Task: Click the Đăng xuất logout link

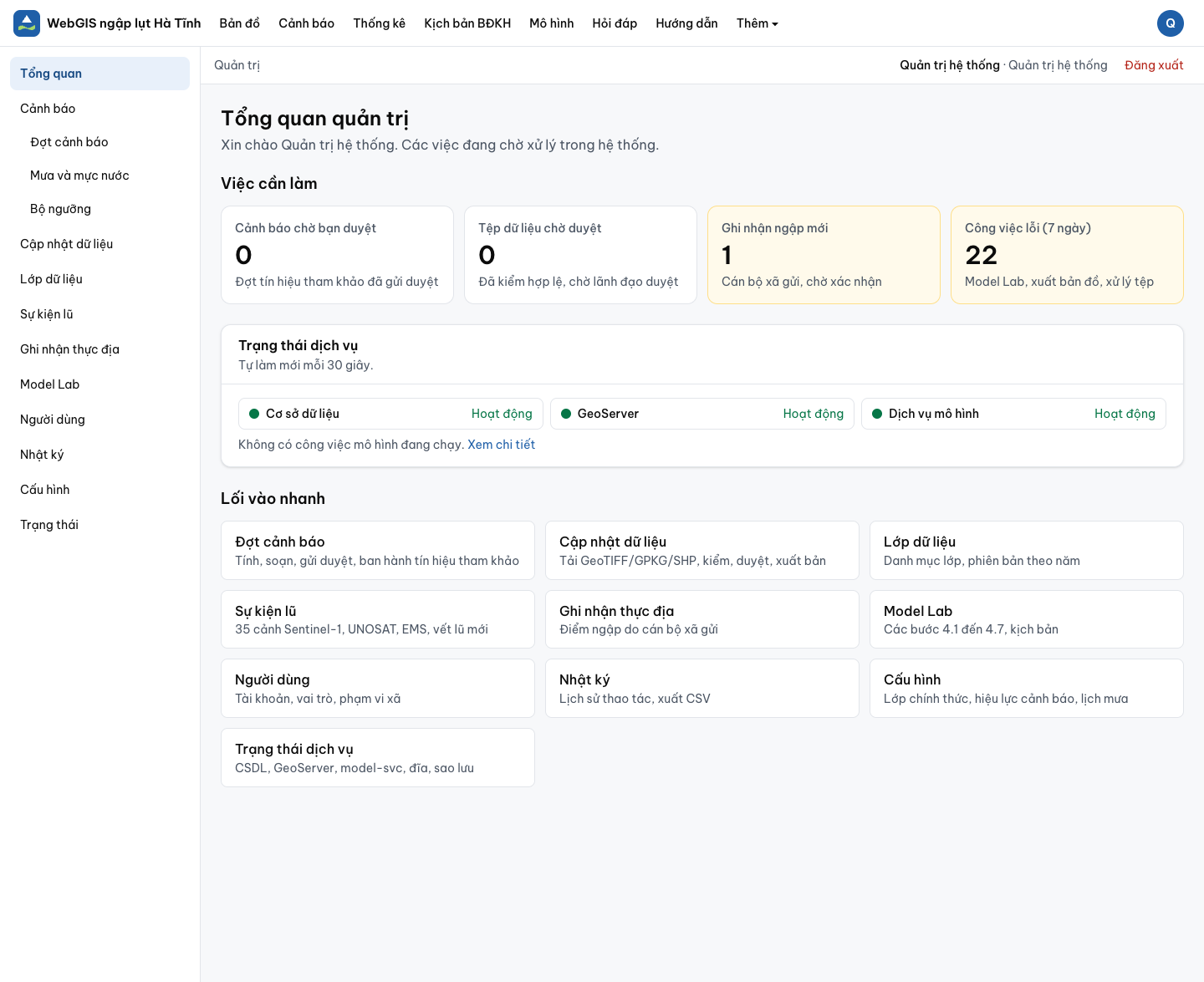Action: [x=1154, y=65]
